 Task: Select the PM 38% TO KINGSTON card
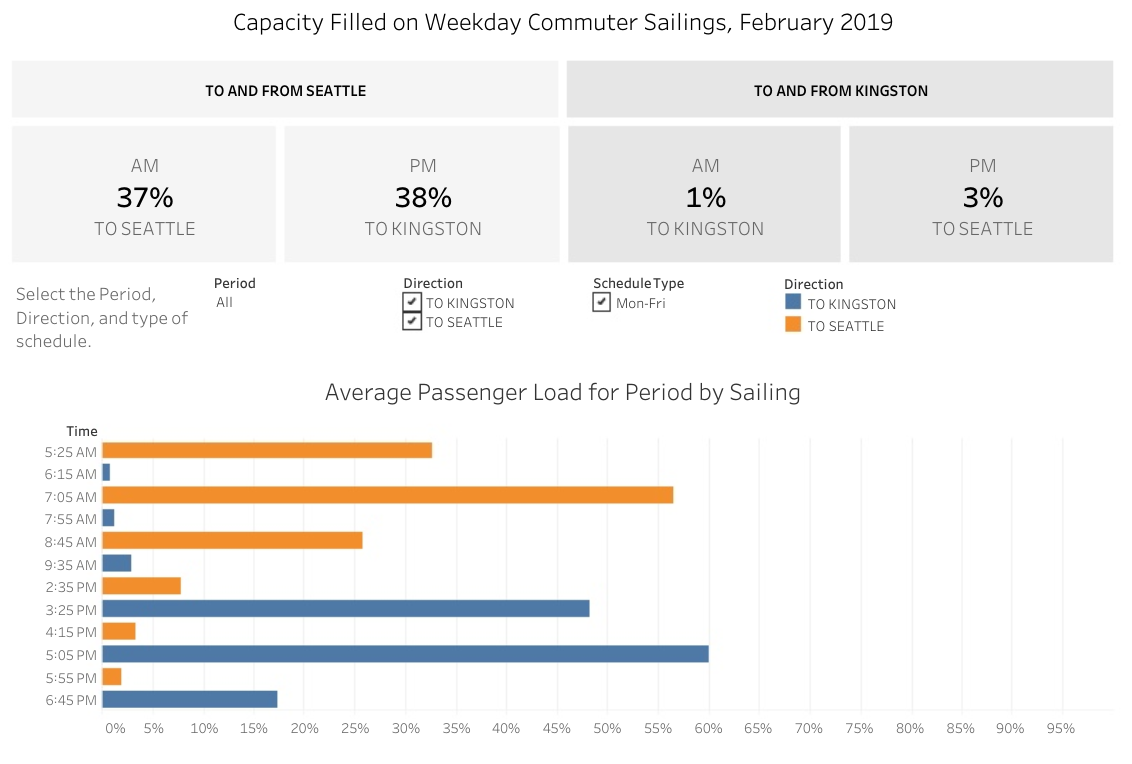pos(422,193)
